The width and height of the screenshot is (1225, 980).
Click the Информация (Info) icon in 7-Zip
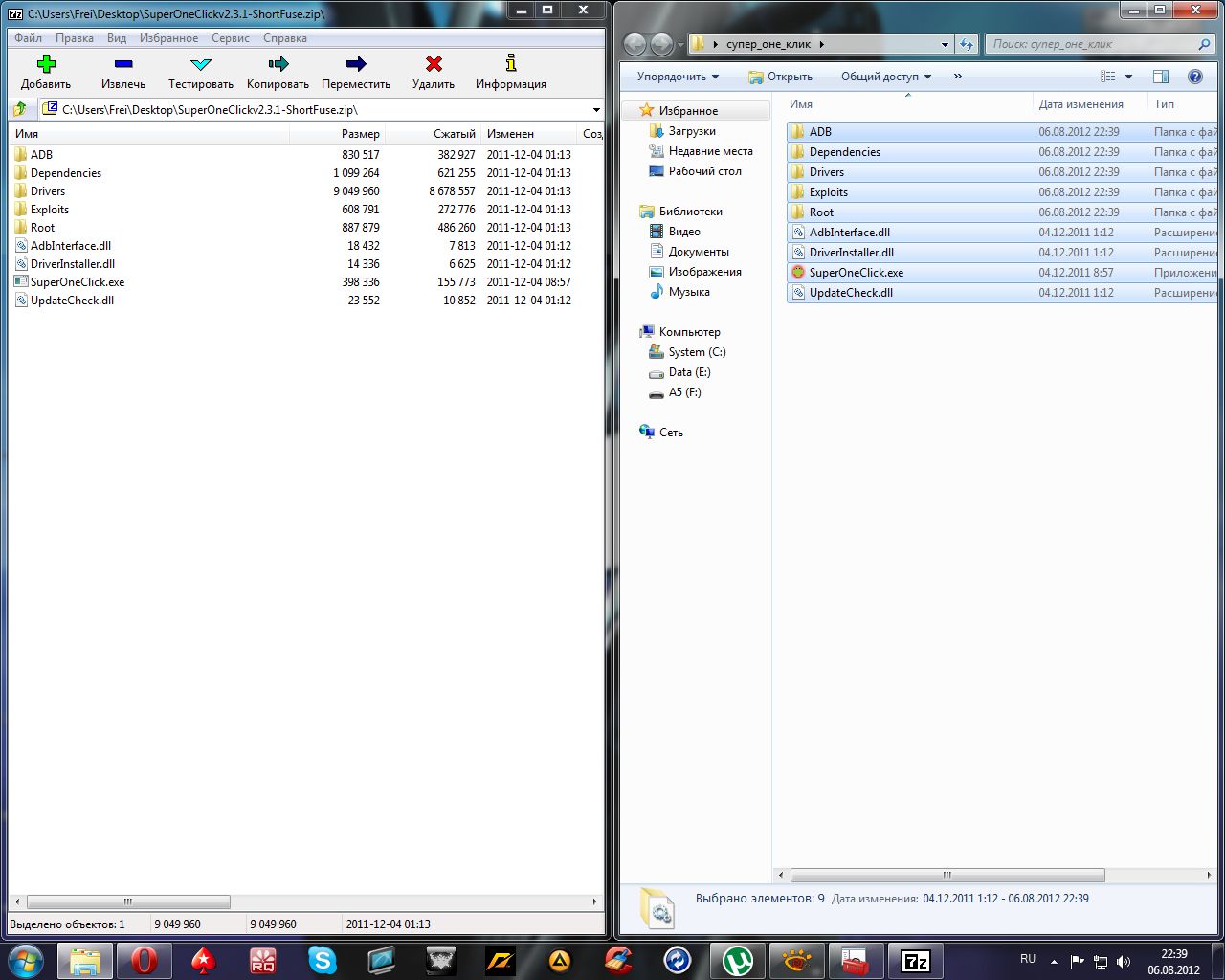(x=511, y=64)
